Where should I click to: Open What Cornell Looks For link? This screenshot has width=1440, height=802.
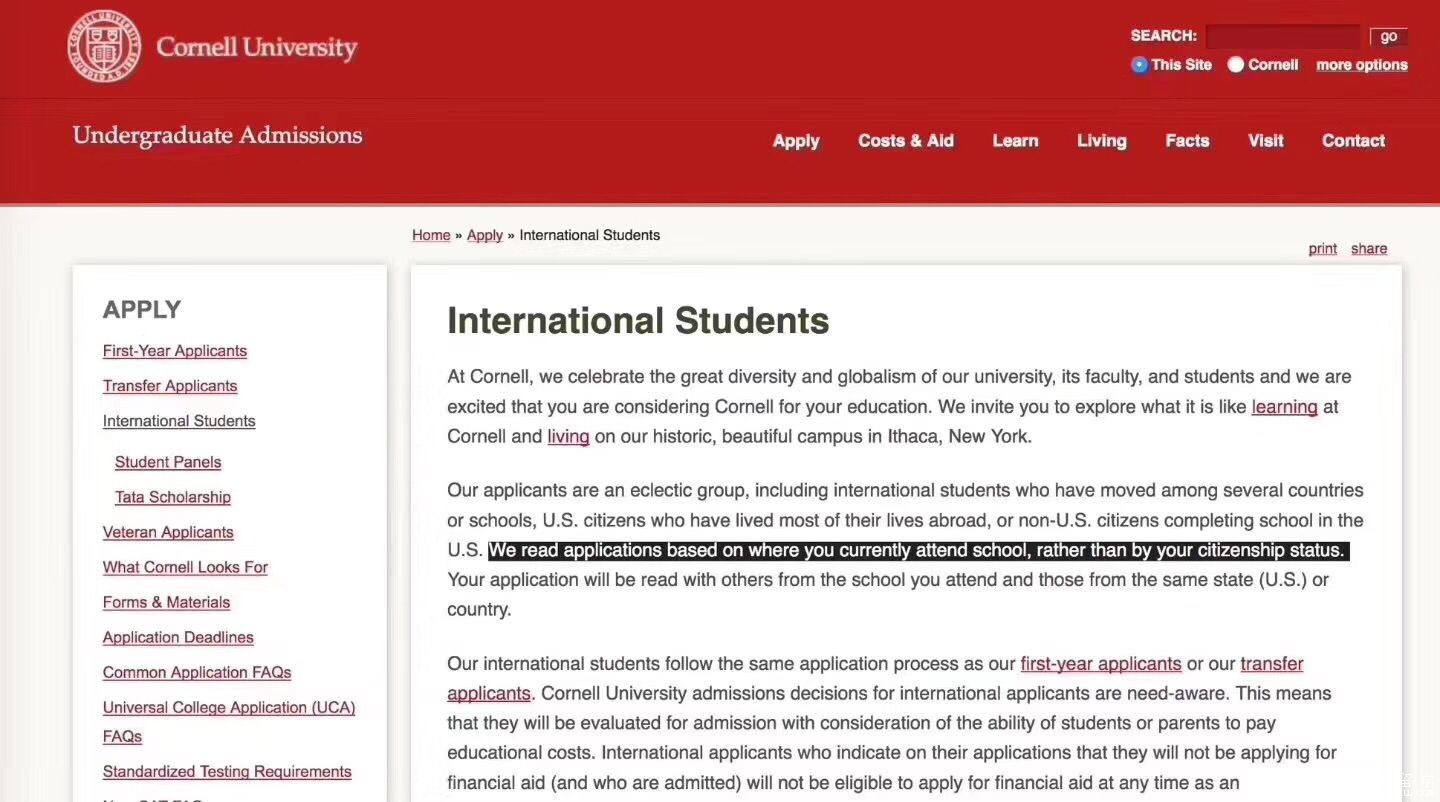coord(185,567)
